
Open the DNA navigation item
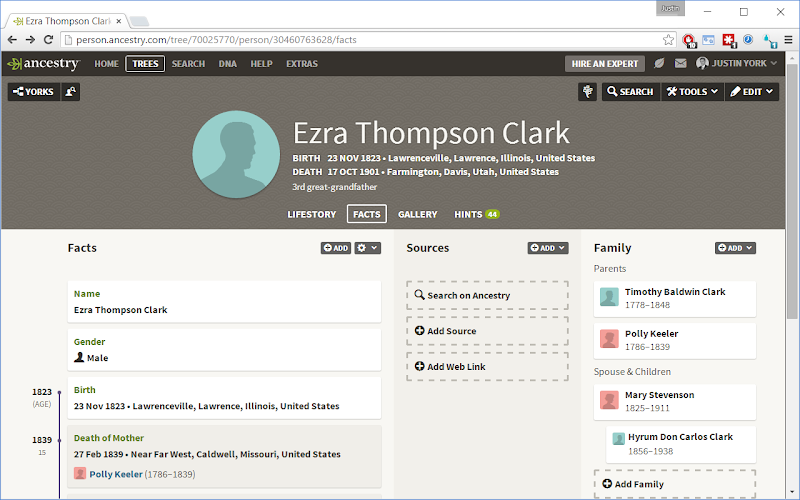pos(228,64)
